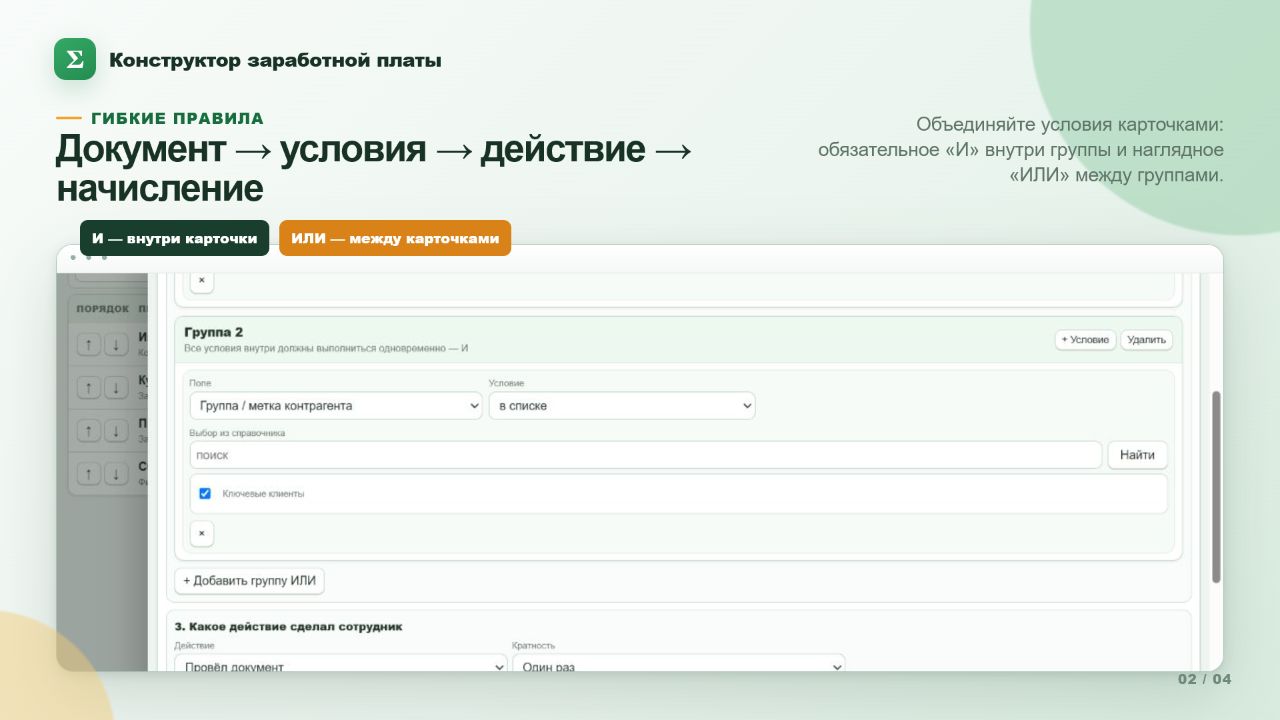
Task: Click the 'Все условия внутри должны выполниться' hint text
Action: coord(326,349)
